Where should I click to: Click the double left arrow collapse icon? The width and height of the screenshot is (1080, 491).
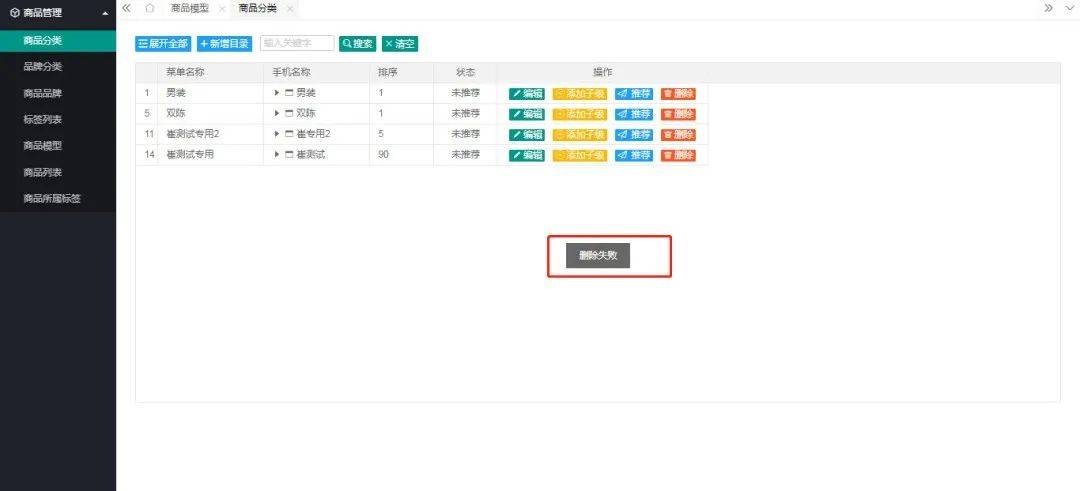click(x=126, y=8)
